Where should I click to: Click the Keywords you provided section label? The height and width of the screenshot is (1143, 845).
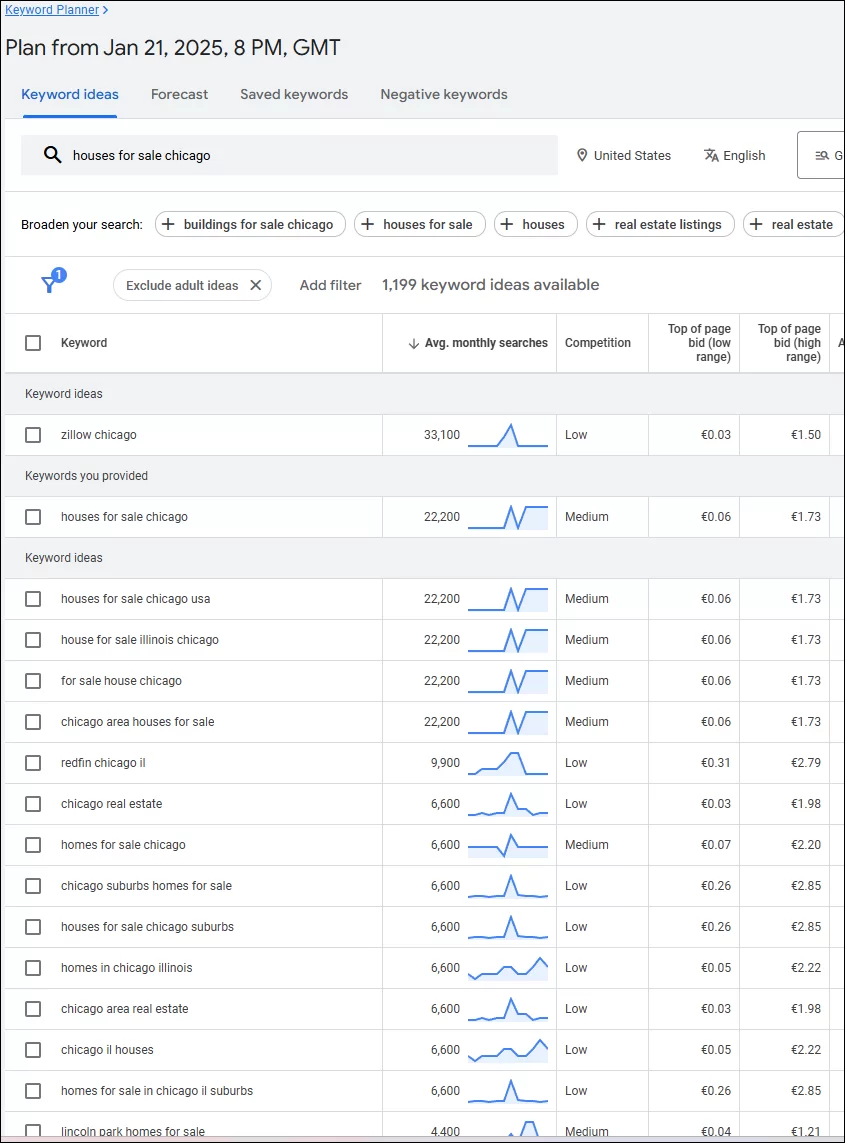coord(86,476)
